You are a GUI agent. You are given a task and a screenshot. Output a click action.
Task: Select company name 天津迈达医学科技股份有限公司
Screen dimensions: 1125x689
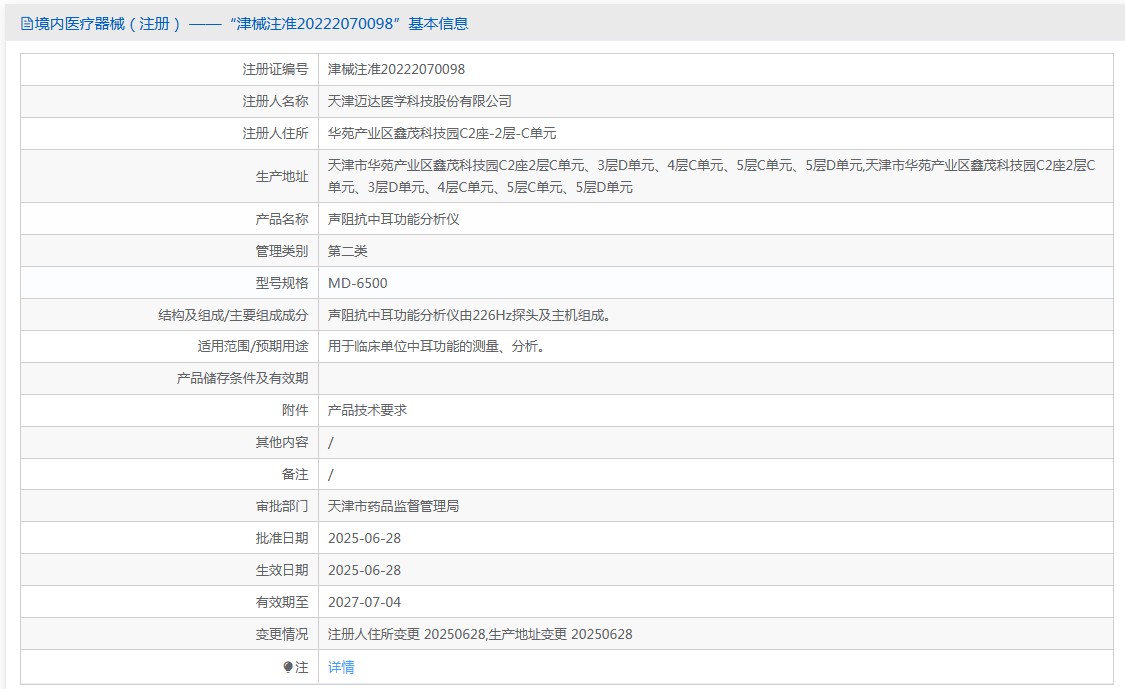coord(420,101)
